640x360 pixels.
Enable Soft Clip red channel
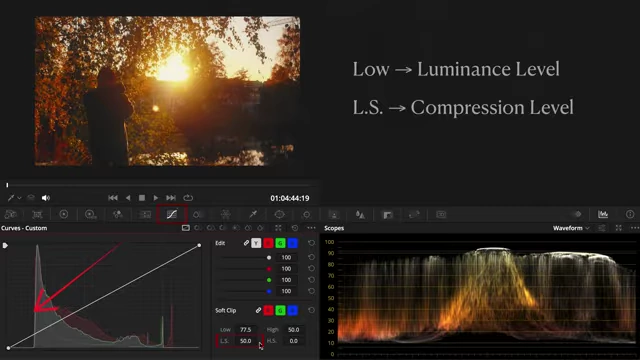coord(268,311)
